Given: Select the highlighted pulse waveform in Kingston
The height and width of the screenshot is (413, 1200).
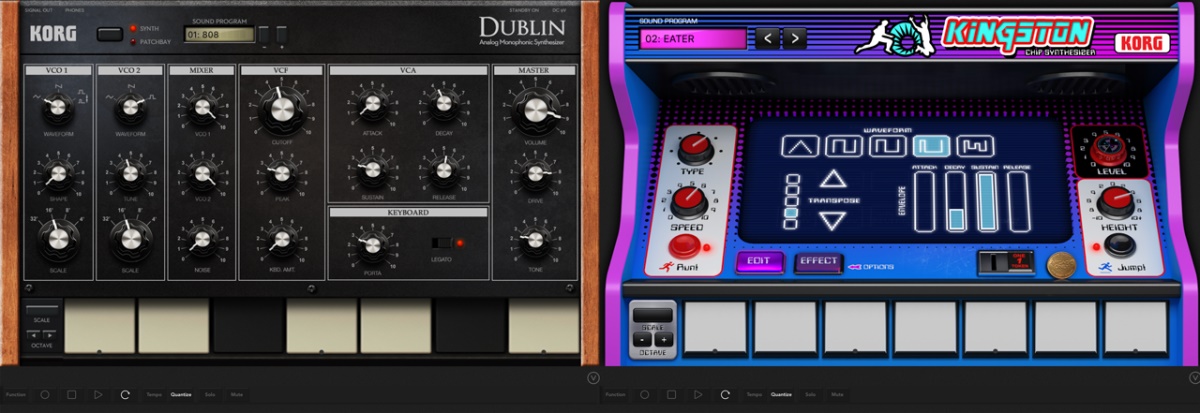Looking at the screenshot, I should pyautogui.click(x=932, y=147).
